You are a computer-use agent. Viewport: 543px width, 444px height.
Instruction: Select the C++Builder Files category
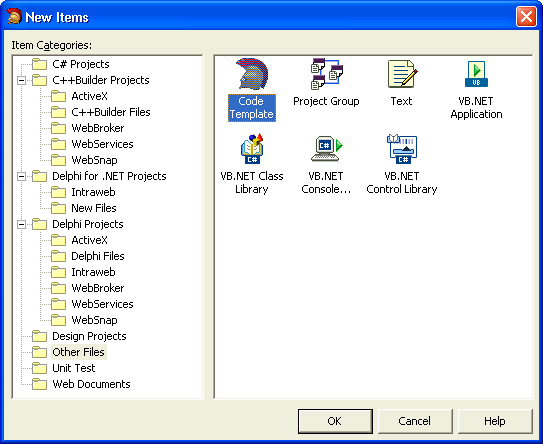tap(111, 112)
